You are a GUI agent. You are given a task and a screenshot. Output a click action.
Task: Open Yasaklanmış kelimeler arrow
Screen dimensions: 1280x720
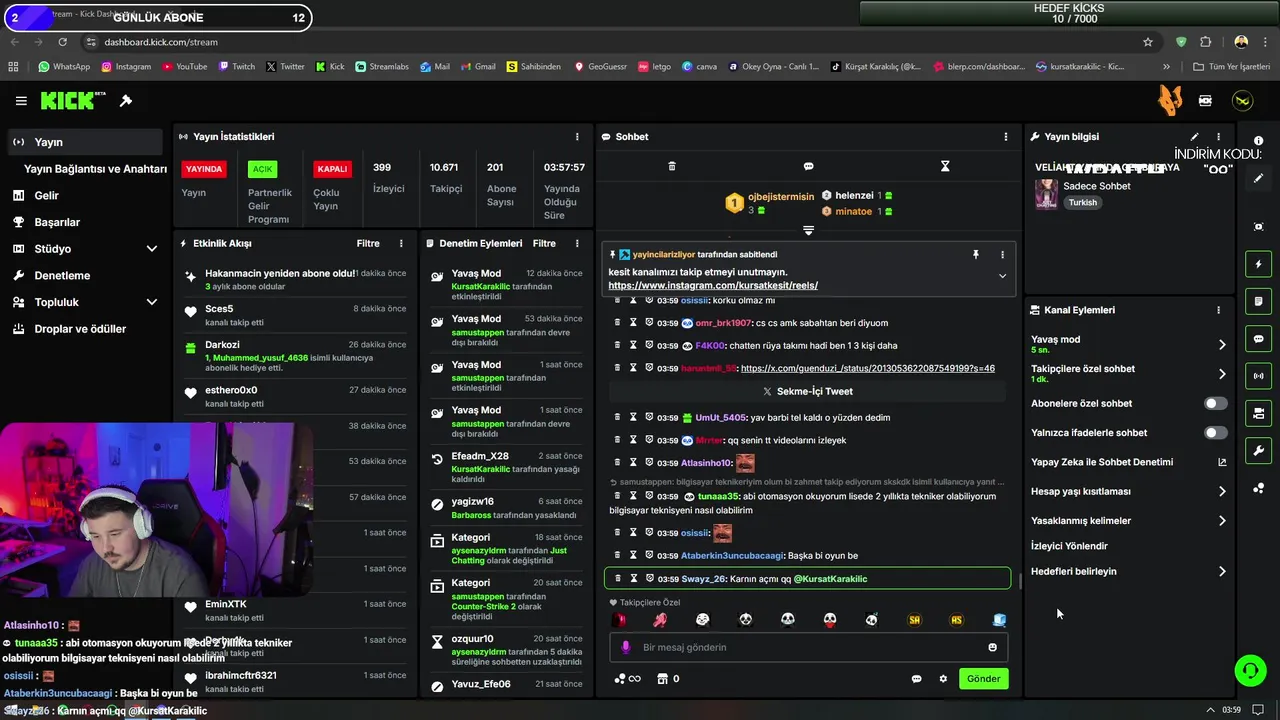[x=1222, y=521]
